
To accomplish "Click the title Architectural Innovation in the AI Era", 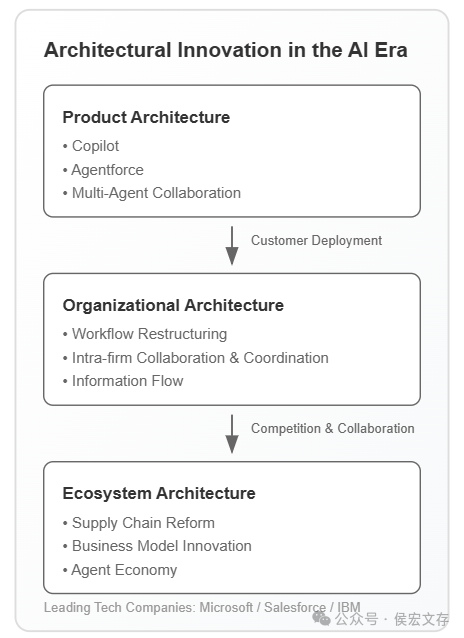I will (226, 50).
